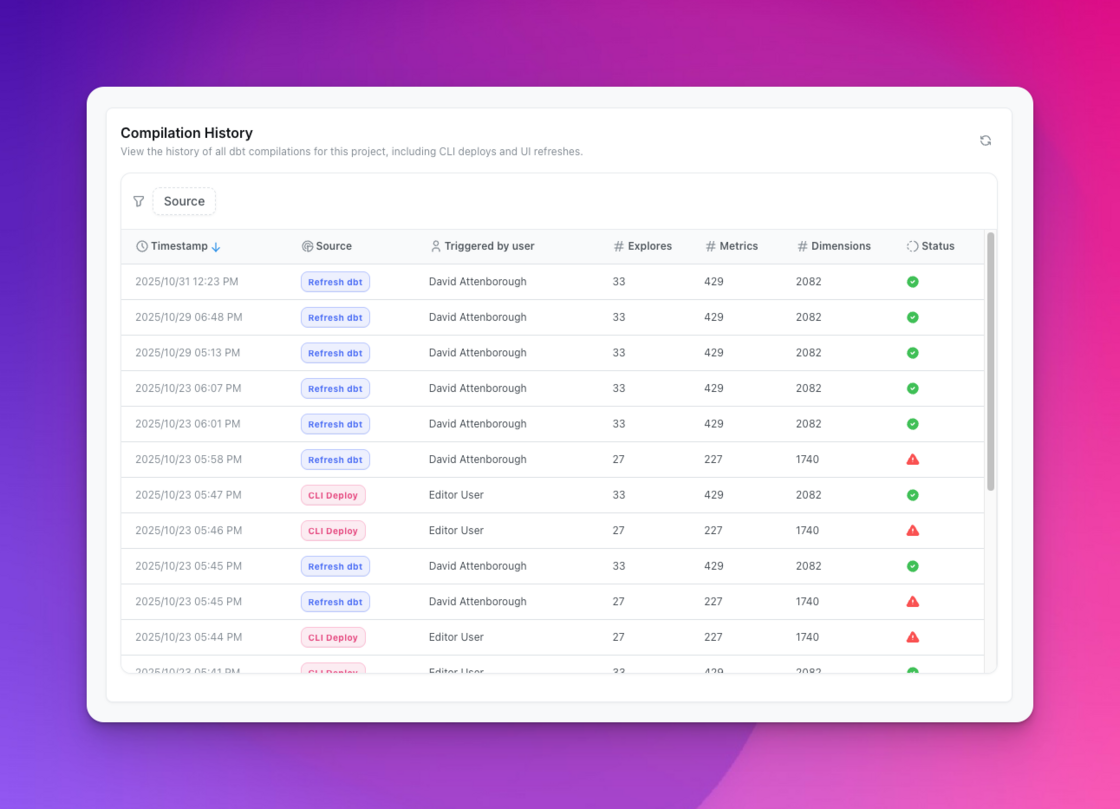Click the green success icon for 2025/10/31 12:23 PM
The height and width of the screenshot is (809, 1120).
pos(912,282)
